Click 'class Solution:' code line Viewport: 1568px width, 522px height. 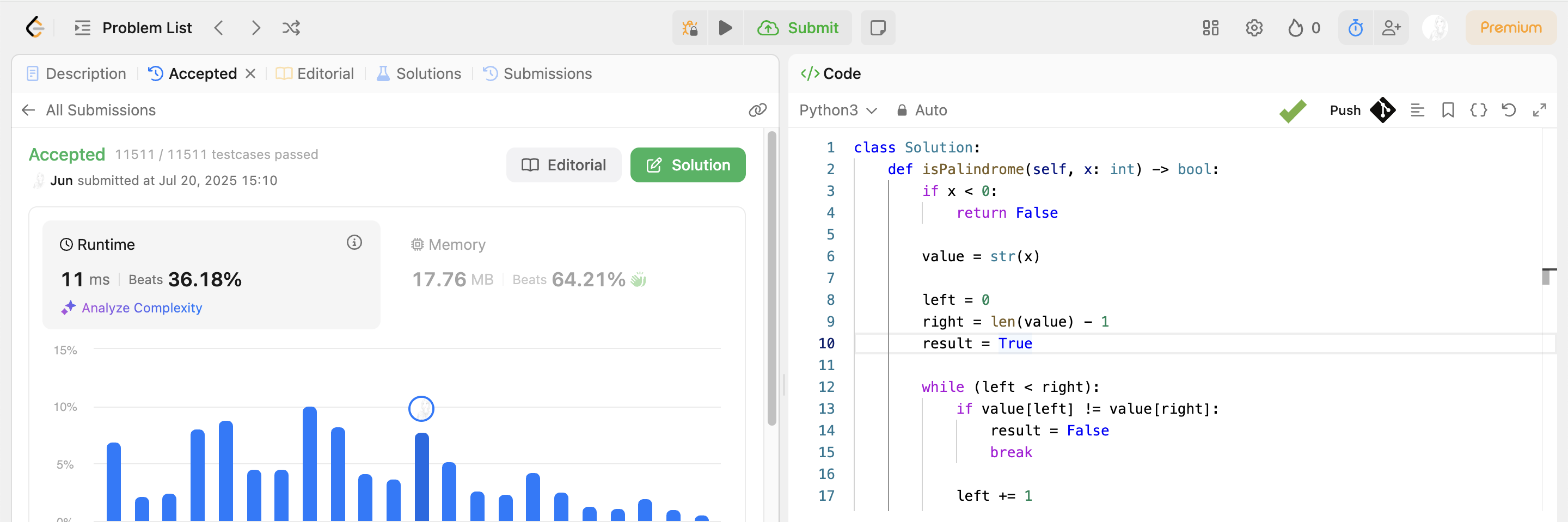point(917,147)
